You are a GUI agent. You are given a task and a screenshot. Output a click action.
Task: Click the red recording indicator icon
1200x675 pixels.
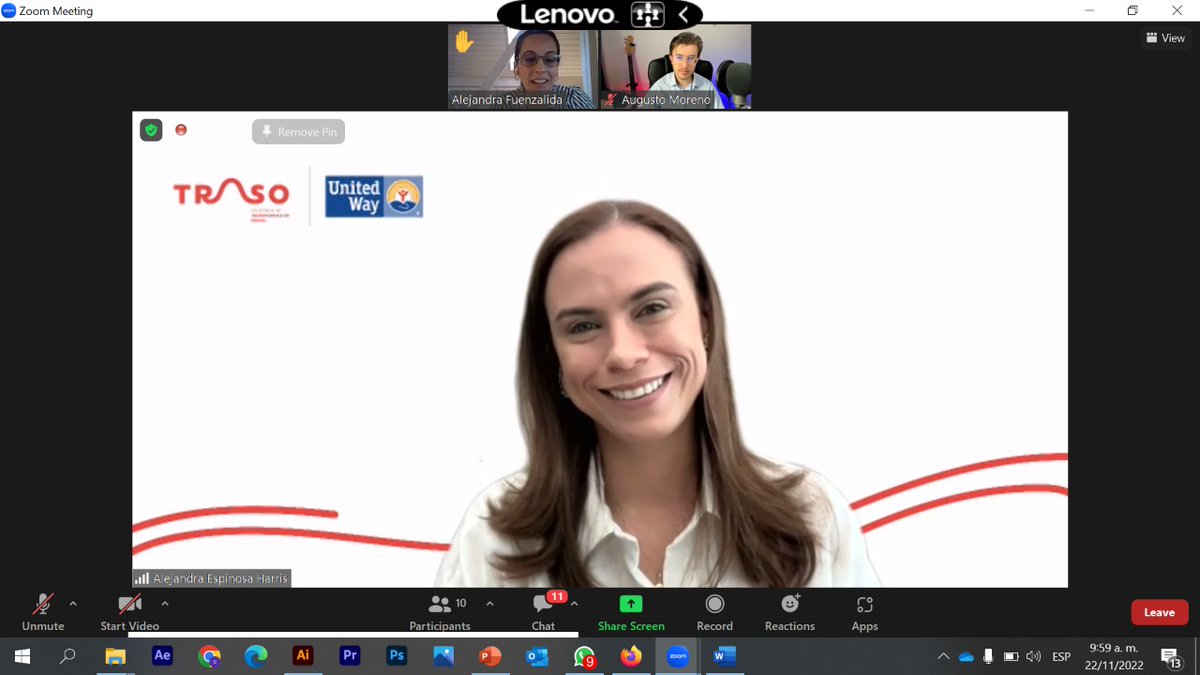tap(181, 130)
